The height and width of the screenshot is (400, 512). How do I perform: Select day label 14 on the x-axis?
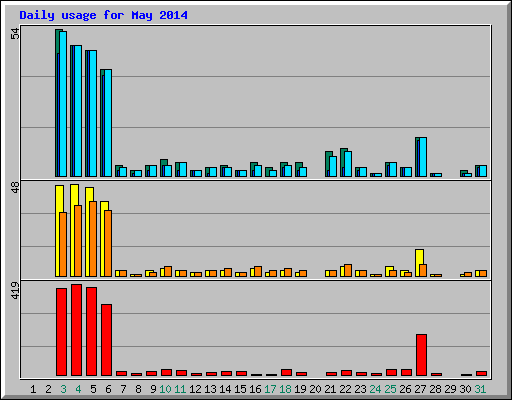point(225,389)
